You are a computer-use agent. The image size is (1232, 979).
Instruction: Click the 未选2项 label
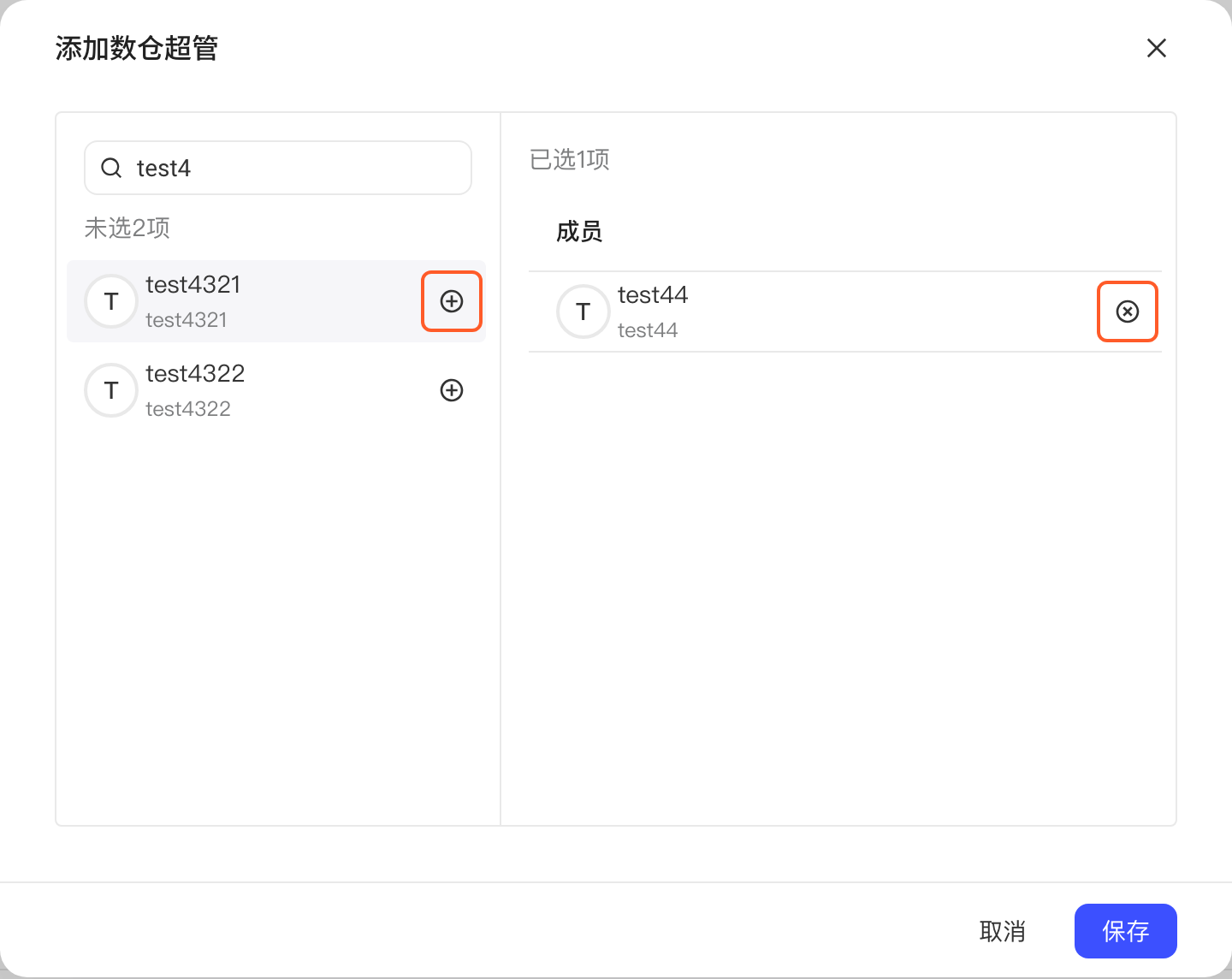tap(127, 228)
